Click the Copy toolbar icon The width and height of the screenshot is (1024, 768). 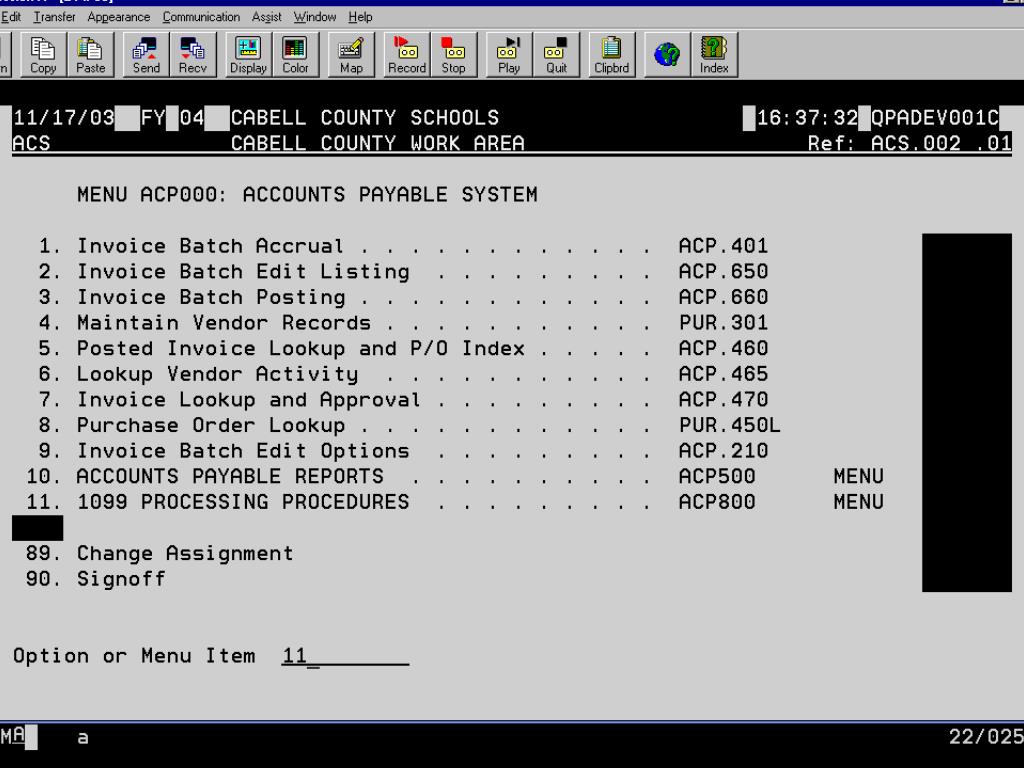tap(43, 55)
